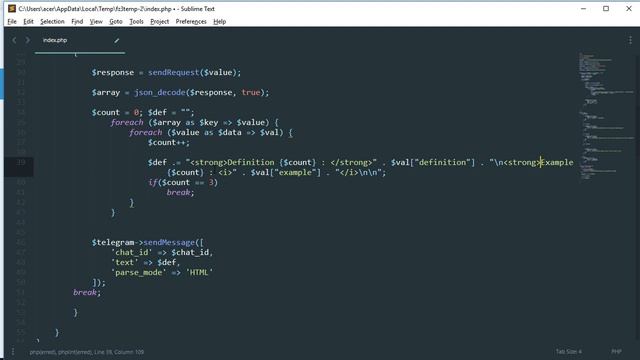The width and height of the screenshot is (640, 360).
Task: Click line number 39 in the gutter
Action: coord(21,162)
